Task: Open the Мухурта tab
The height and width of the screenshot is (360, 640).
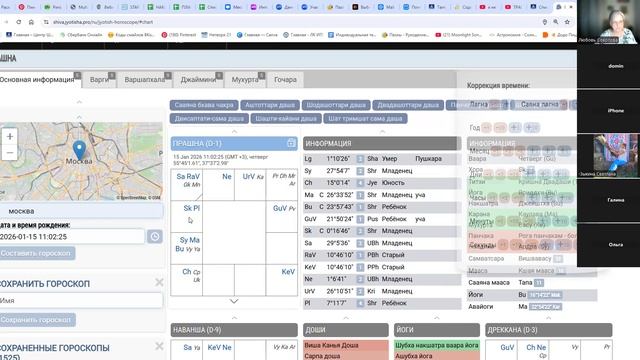Action: 245,80
